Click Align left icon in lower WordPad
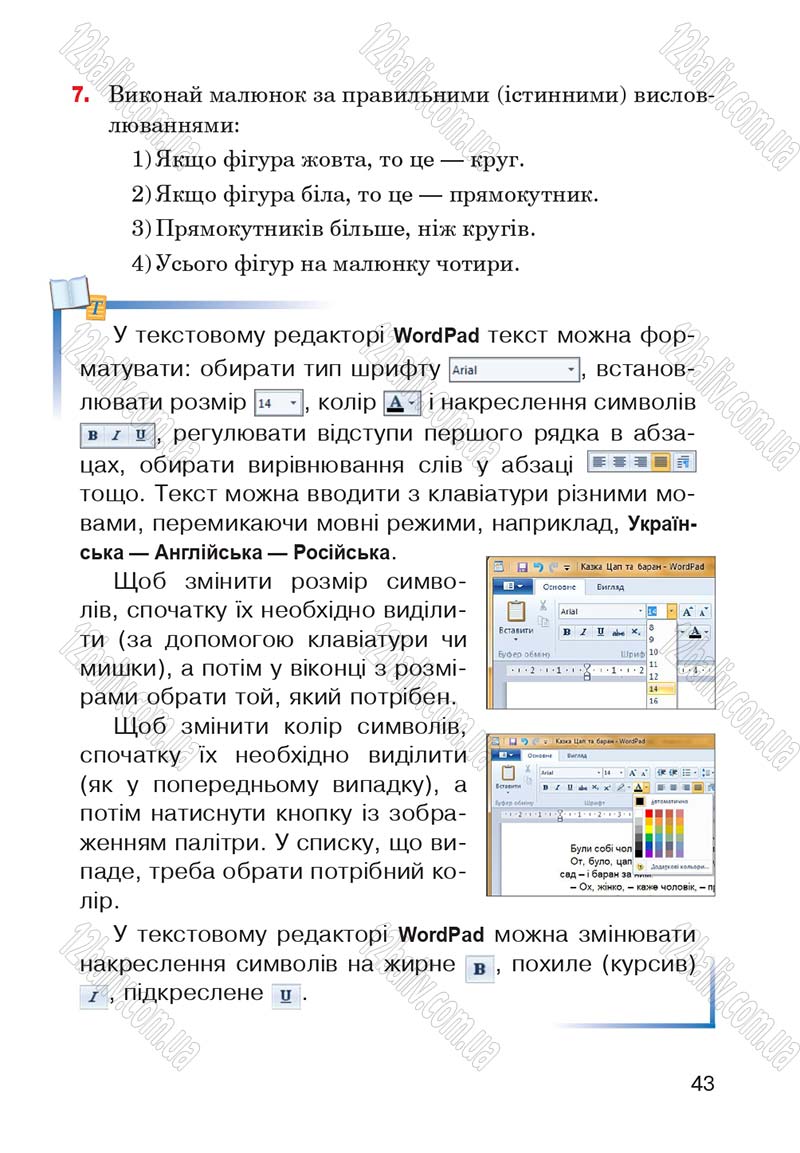 (660, 788)
